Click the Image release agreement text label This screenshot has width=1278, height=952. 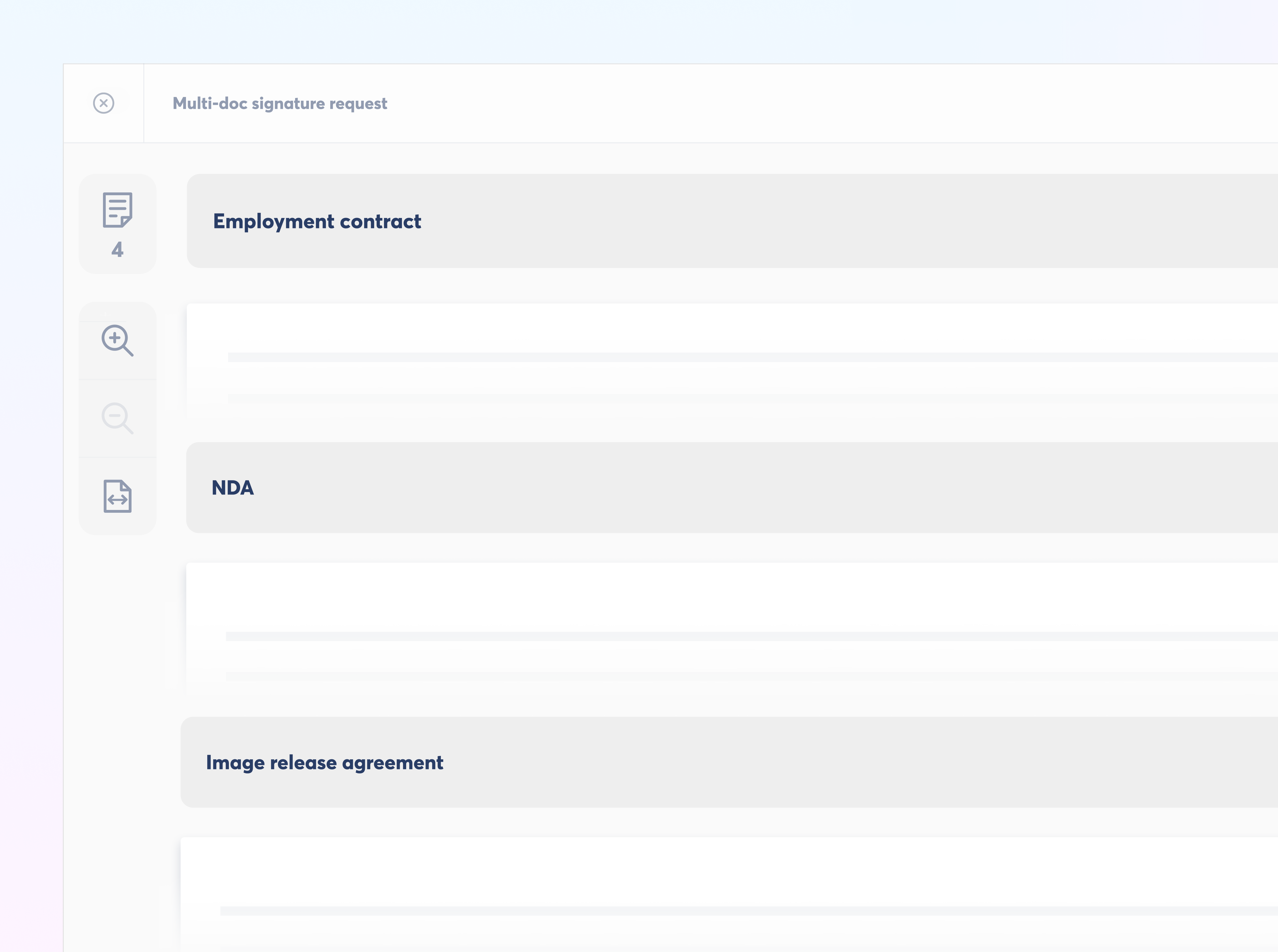324,762
